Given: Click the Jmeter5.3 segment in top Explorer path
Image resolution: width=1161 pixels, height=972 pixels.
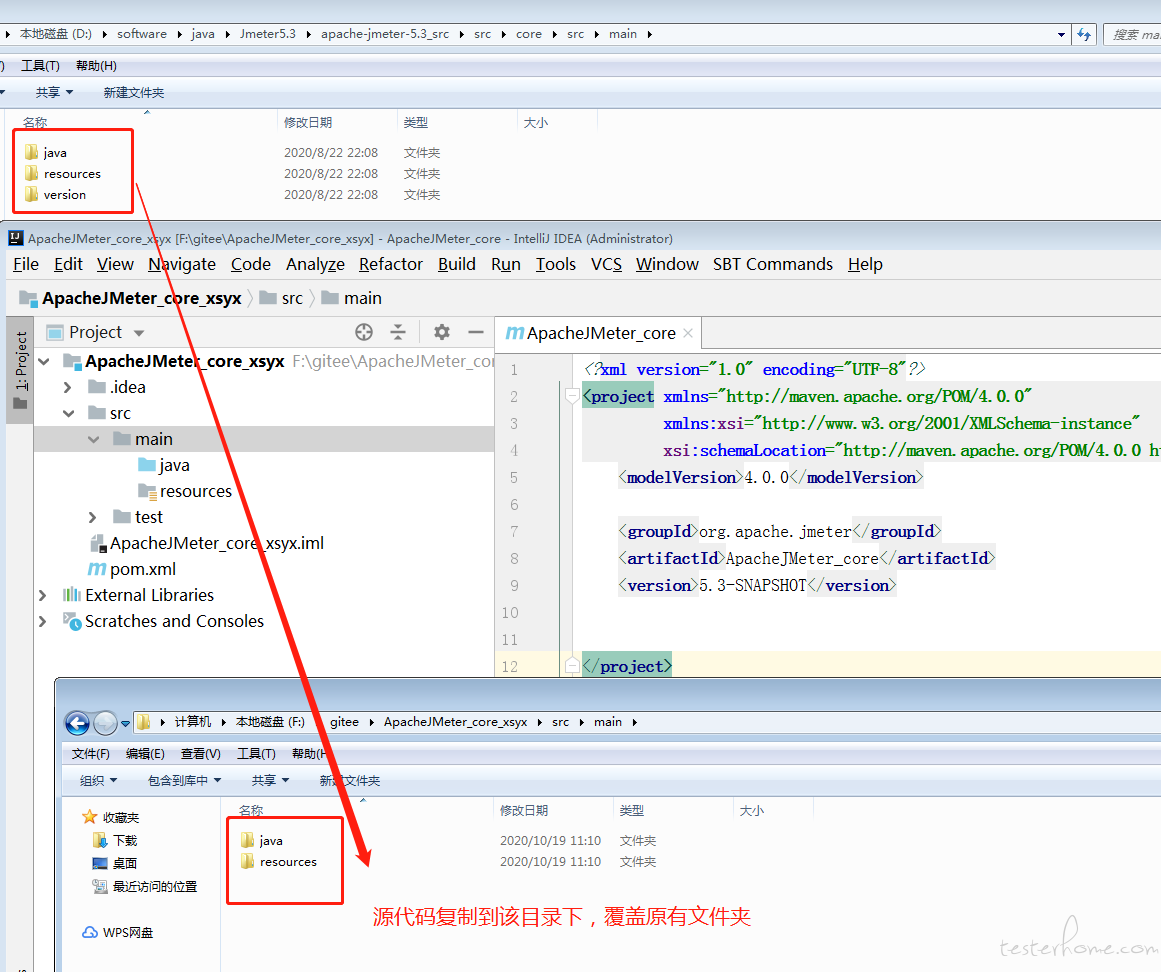Looking at the screenshot, I should [267, 34].
